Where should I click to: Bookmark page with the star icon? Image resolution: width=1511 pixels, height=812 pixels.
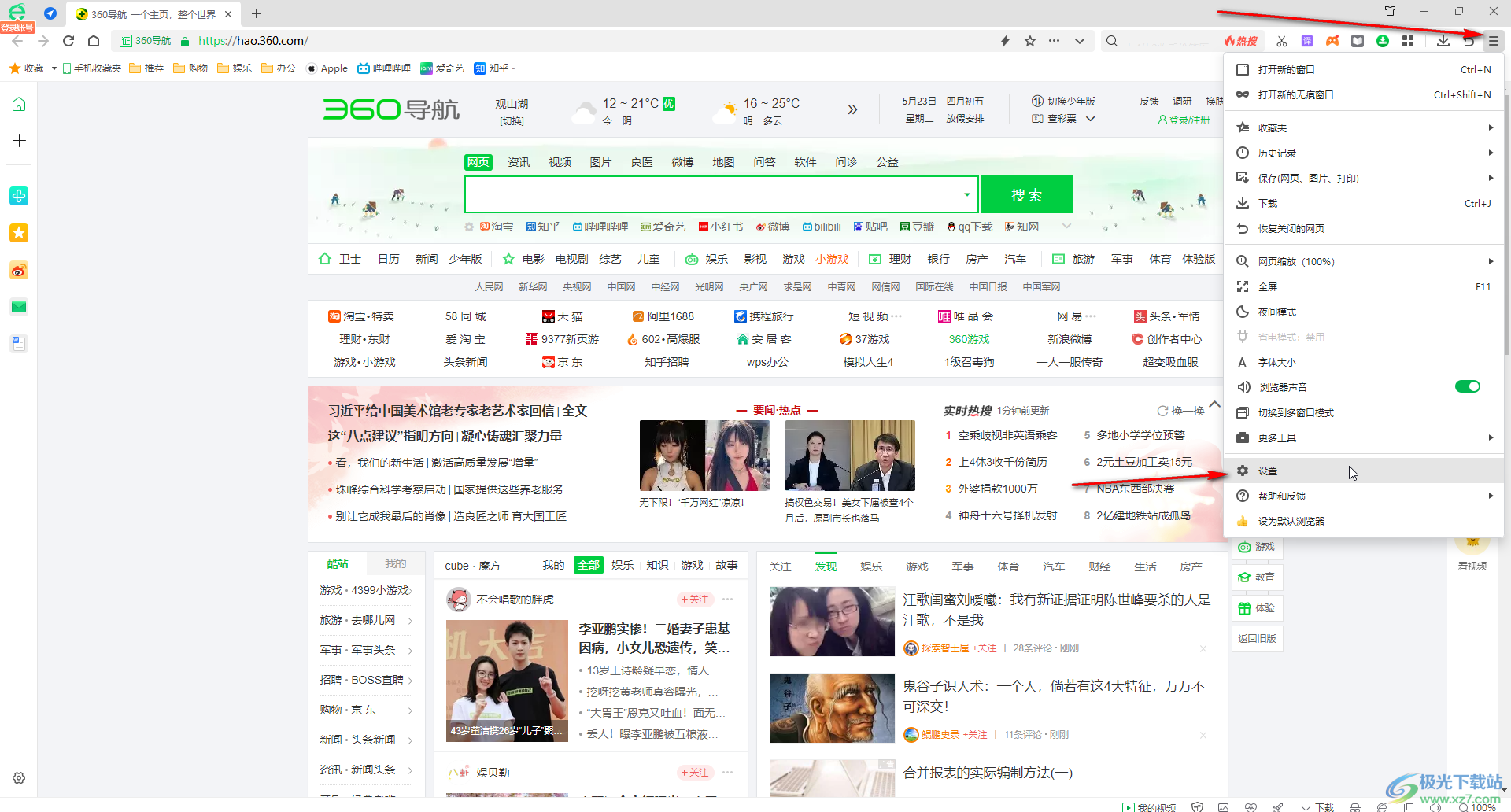point(1030,41)
